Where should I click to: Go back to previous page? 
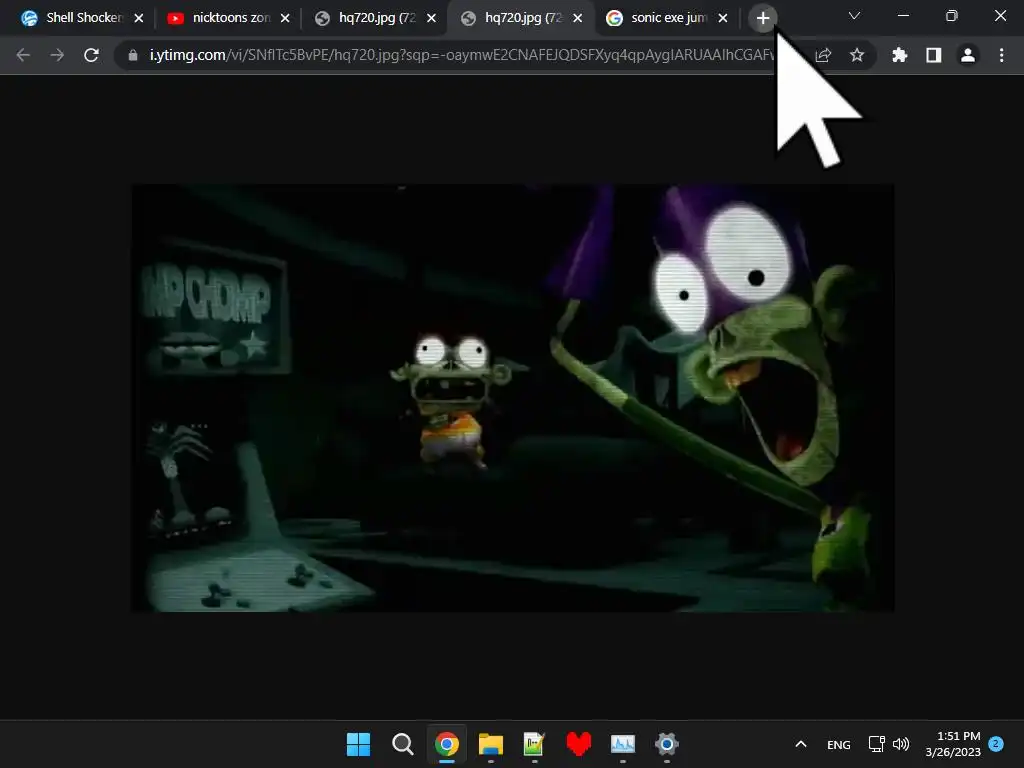coord(24,55)
